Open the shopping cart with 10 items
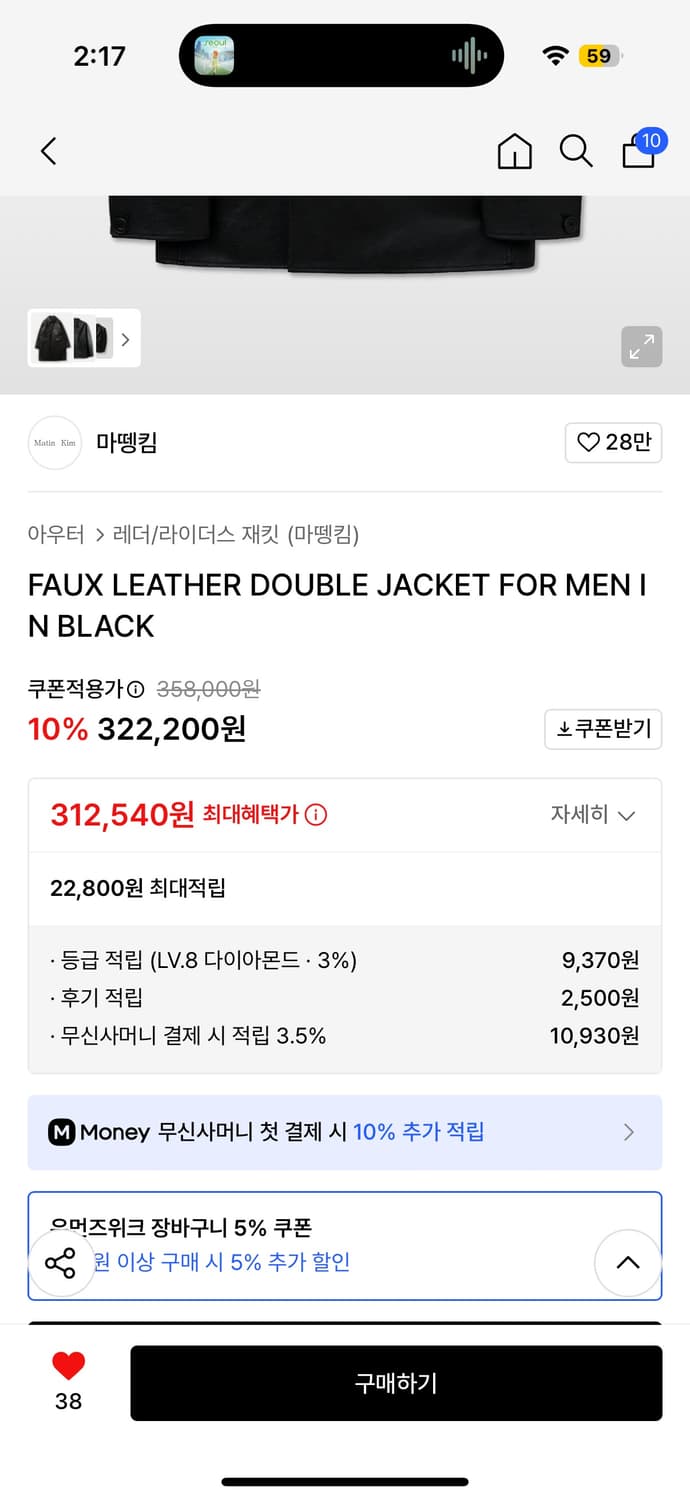The height and width of the screenshot is (1500, 690). click(x=638, y=153)
